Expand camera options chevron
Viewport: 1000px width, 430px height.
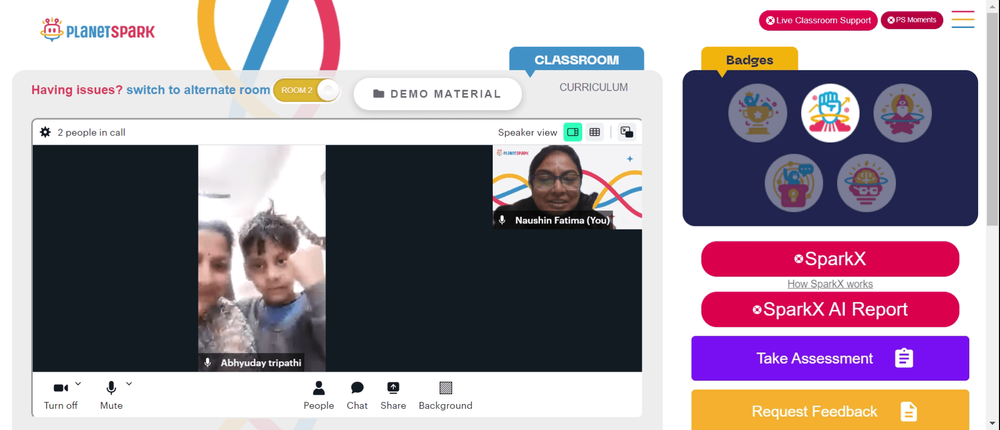point(78,383)
